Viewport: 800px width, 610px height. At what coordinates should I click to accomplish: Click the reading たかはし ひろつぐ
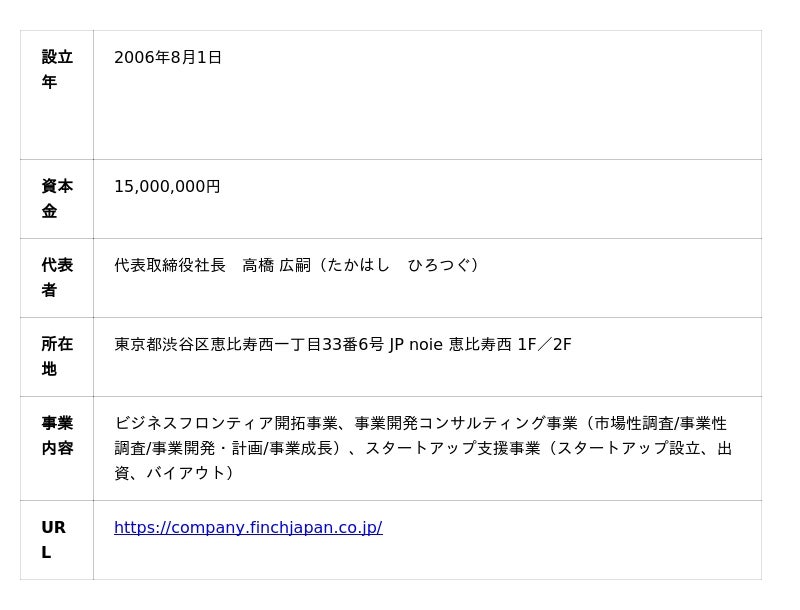(398, 266)
